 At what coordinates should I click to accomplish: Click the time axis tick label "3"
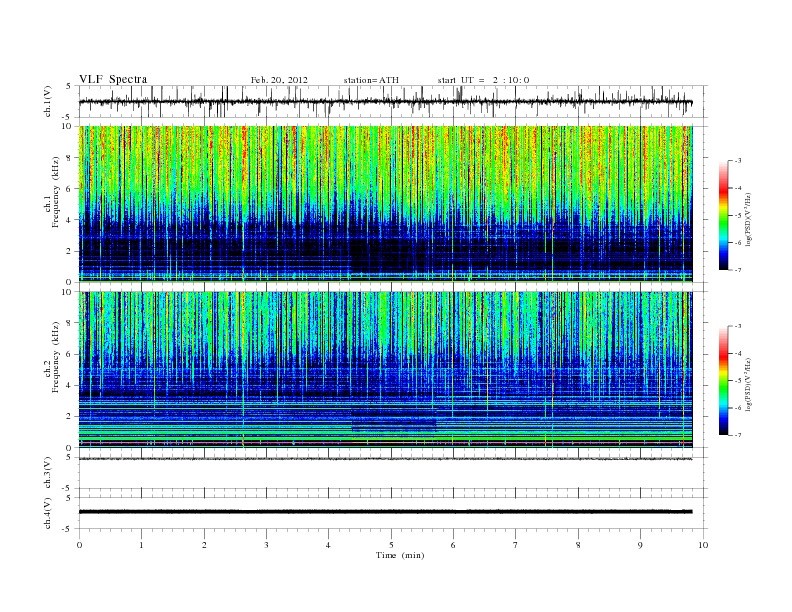[x=266, y=545]
